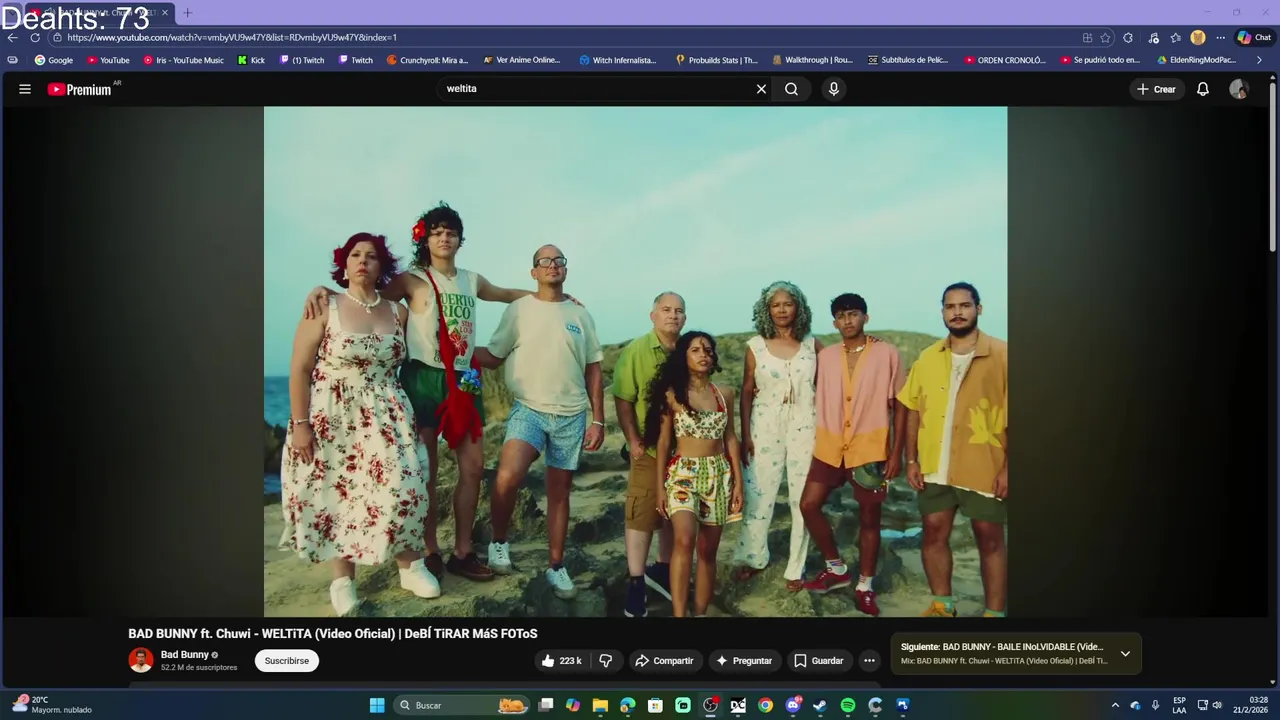This screenshot has width=1280, height=720.
Task: Open browser settings and more menu
Action: point(1220,37)
